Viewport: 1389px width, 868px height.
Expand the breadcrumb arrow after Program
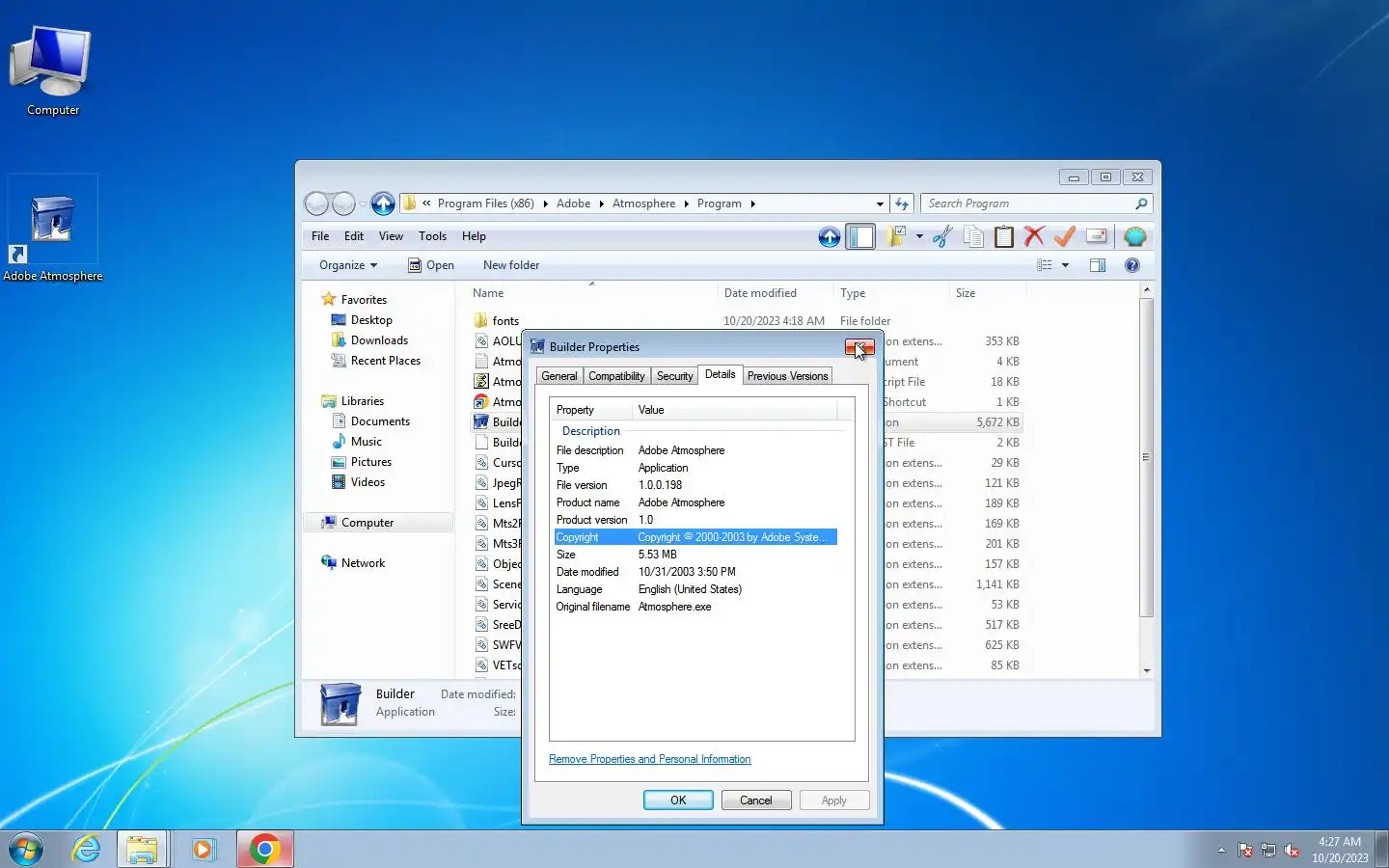click(x=752, y=203)
